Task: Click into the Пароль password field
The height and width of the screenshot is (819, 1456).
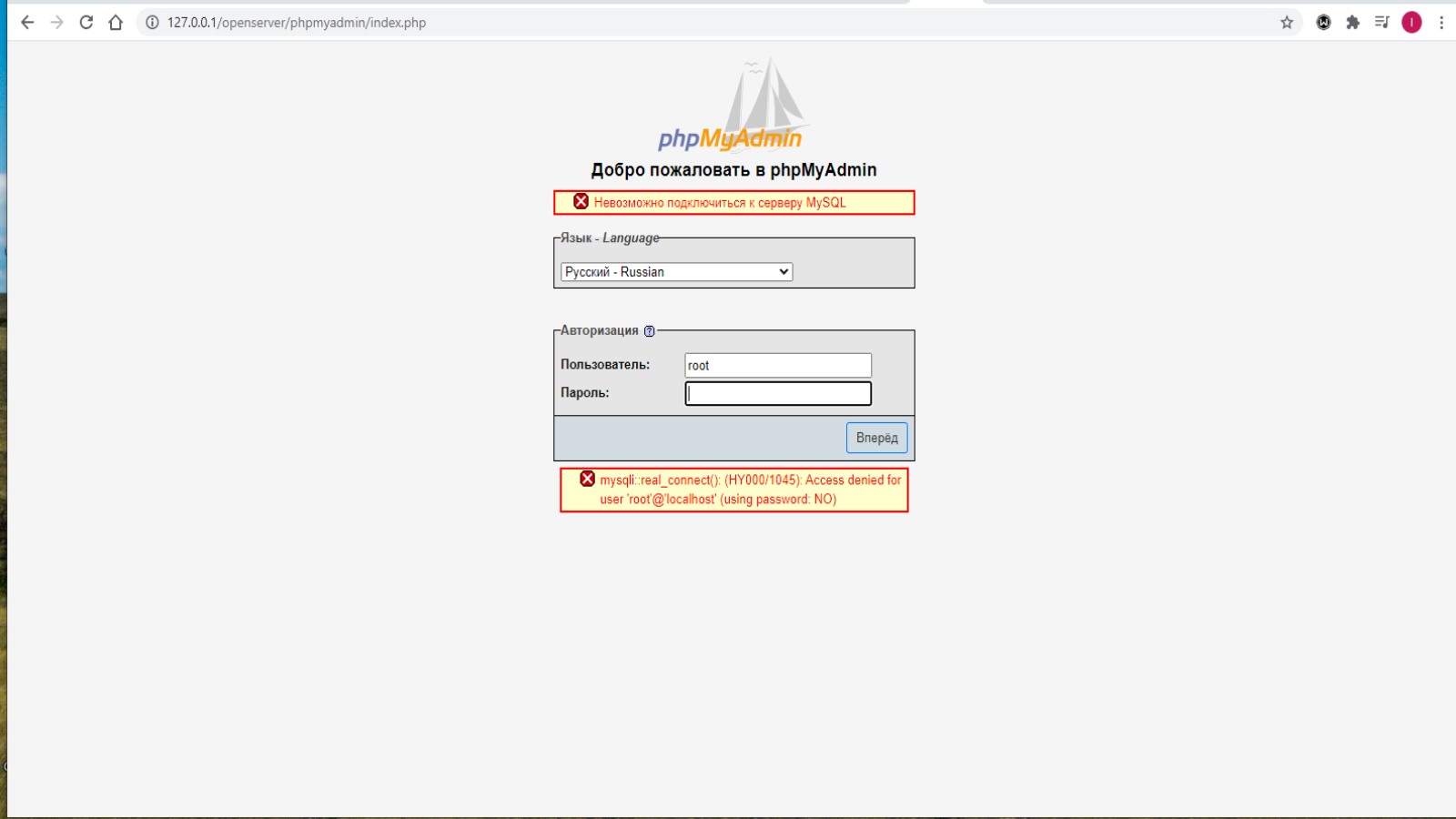Action: click(777, 393)
